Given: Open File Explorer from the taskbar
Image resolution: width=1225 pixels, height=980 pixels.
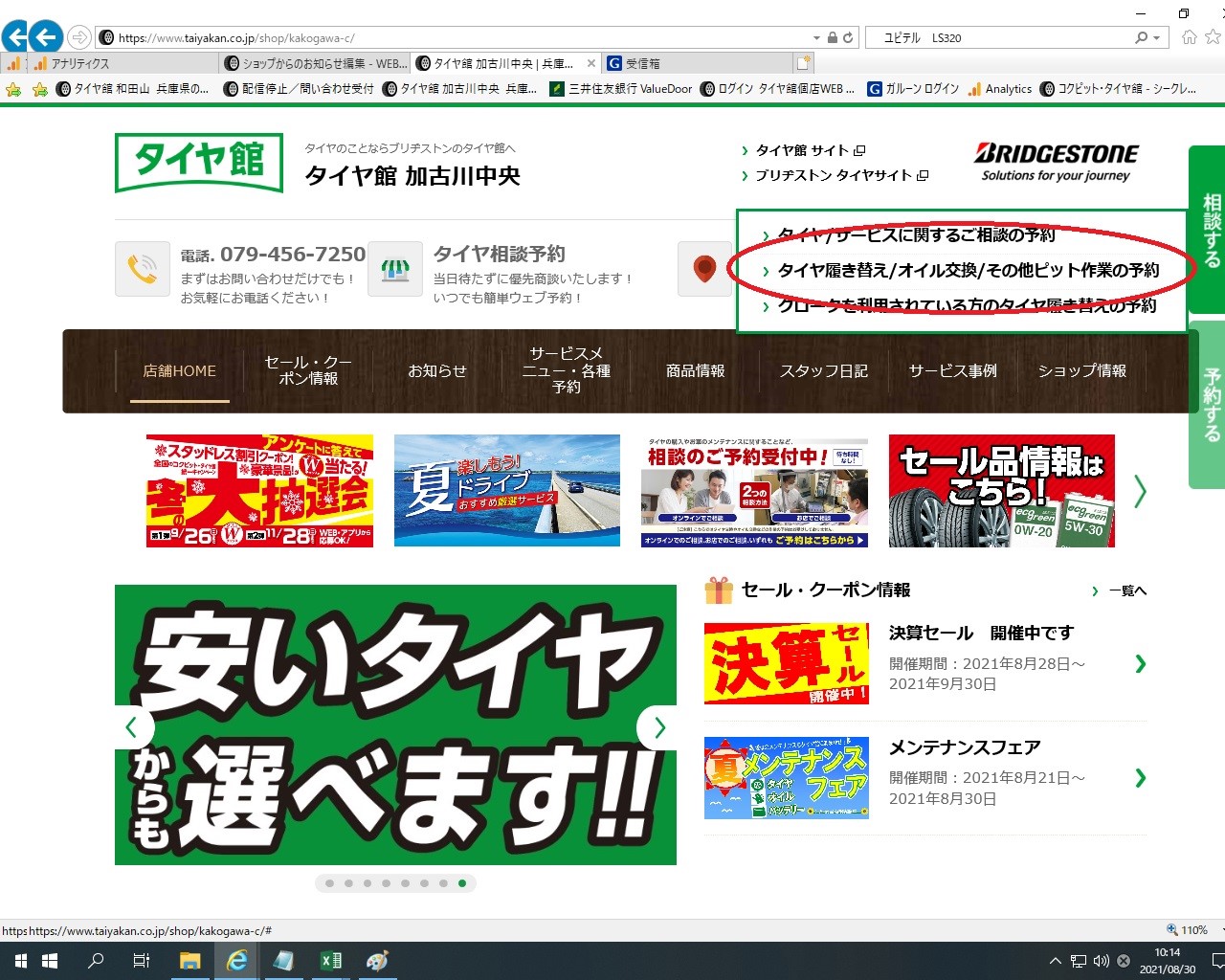Looking at the screenshot, I should (x=189, y=961).
